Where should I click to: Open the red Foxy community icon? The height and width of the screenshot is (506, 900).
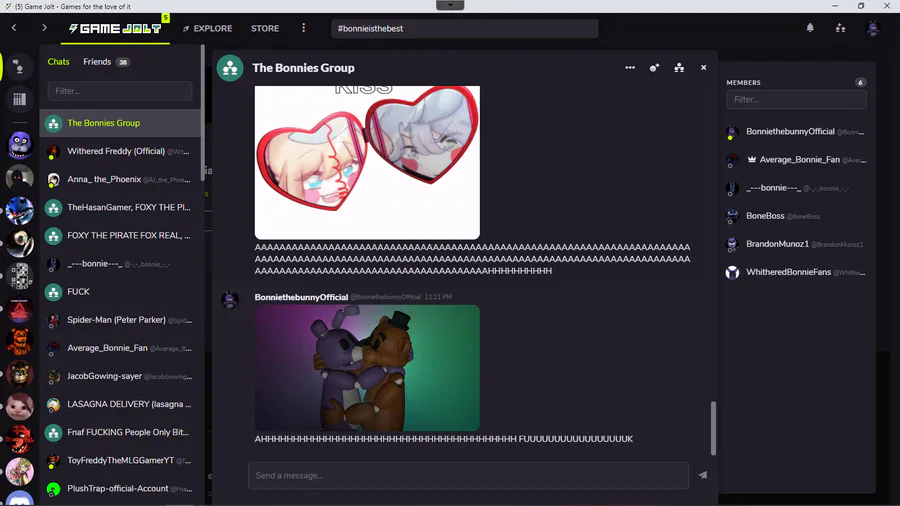[20, 439]
